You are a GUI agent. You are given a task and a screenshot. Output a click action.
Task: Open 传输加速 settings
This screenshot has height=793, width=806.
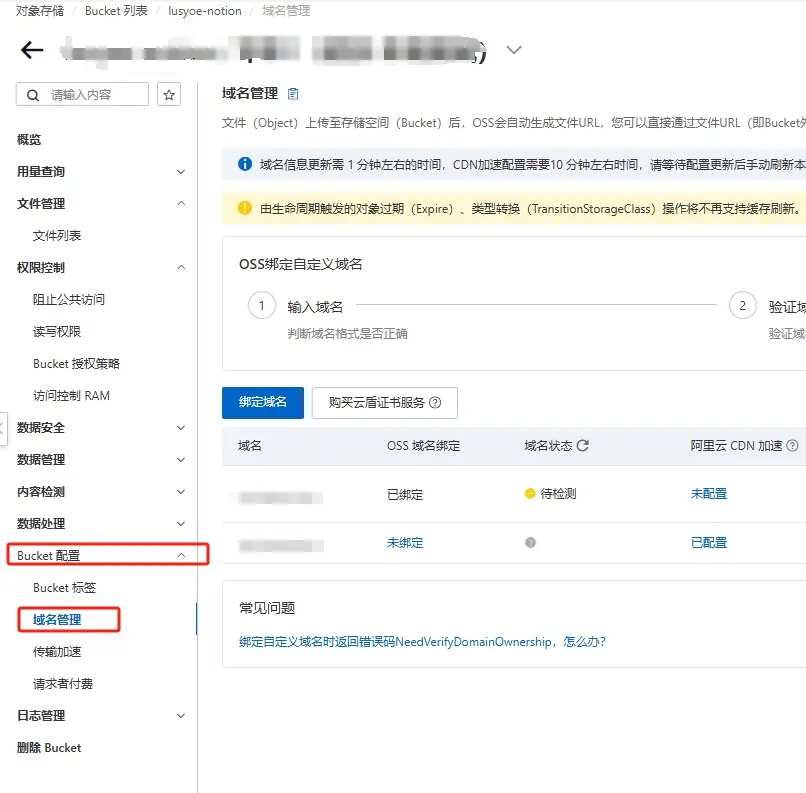click(57, 652)
